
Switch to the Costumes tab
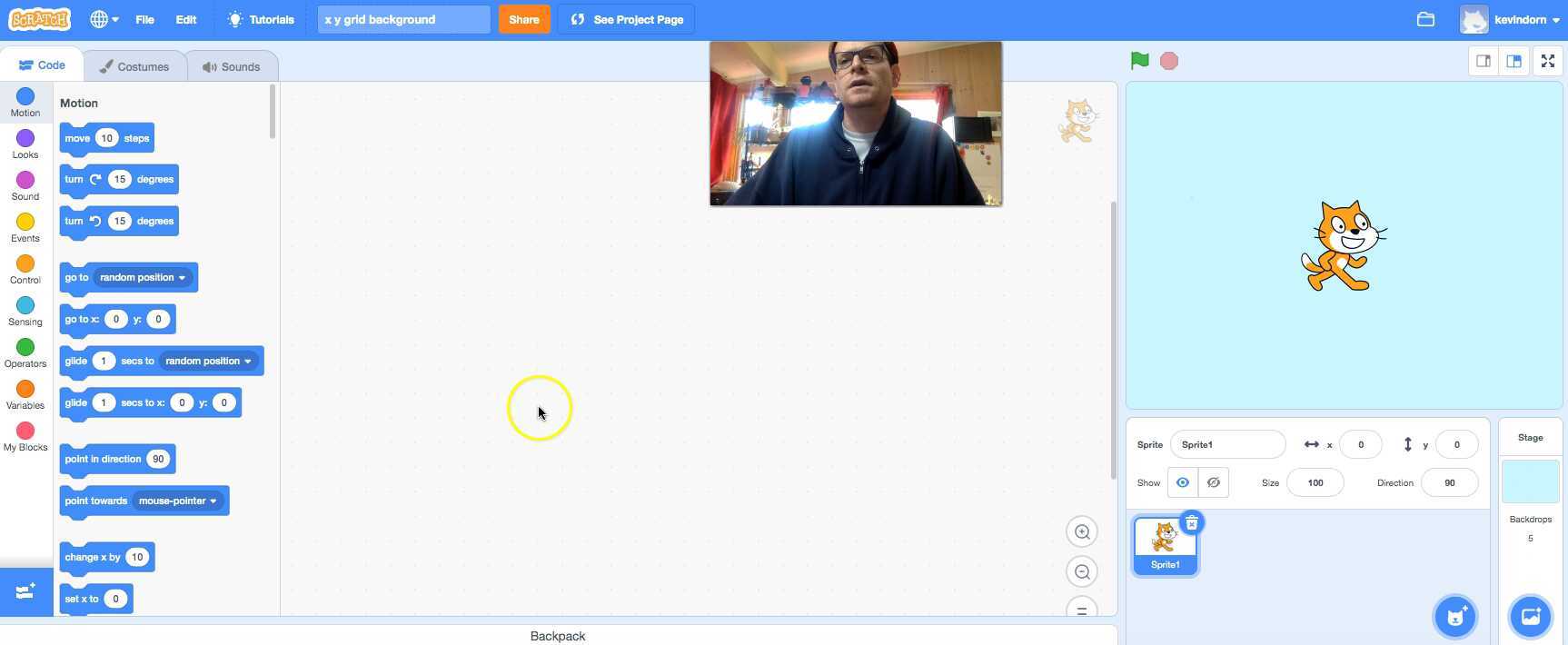tap(134, 66)
